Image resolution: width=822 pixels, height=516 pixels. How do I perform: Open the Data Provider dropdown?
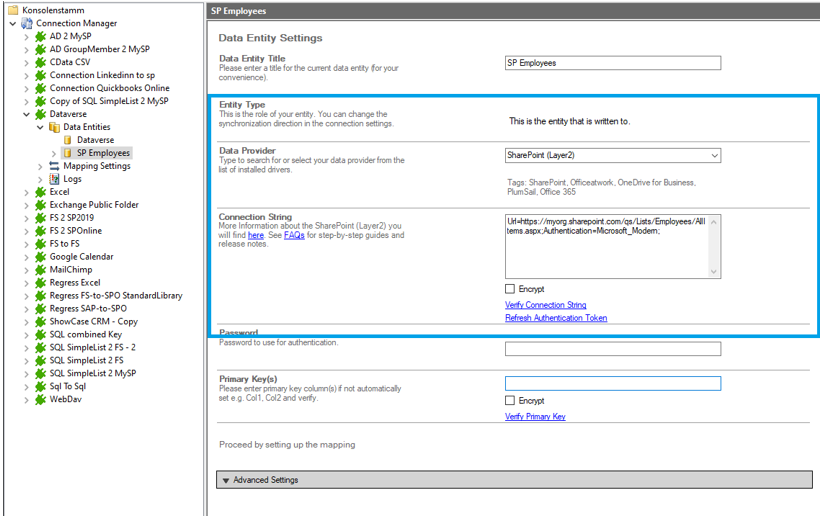[714, 156]
